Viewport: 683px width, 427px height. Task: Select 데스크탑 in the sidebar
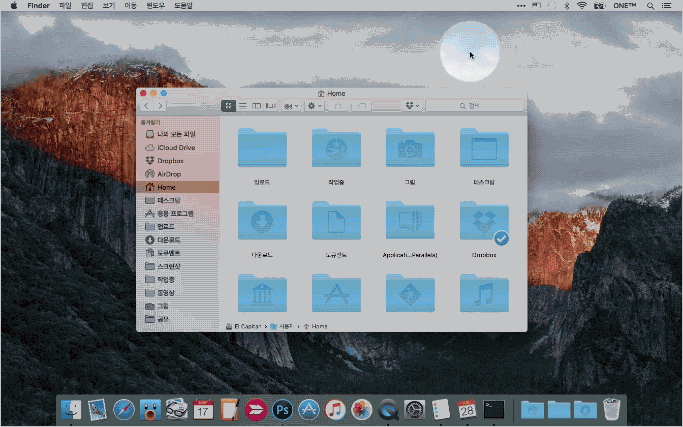[x=177, y=200]
